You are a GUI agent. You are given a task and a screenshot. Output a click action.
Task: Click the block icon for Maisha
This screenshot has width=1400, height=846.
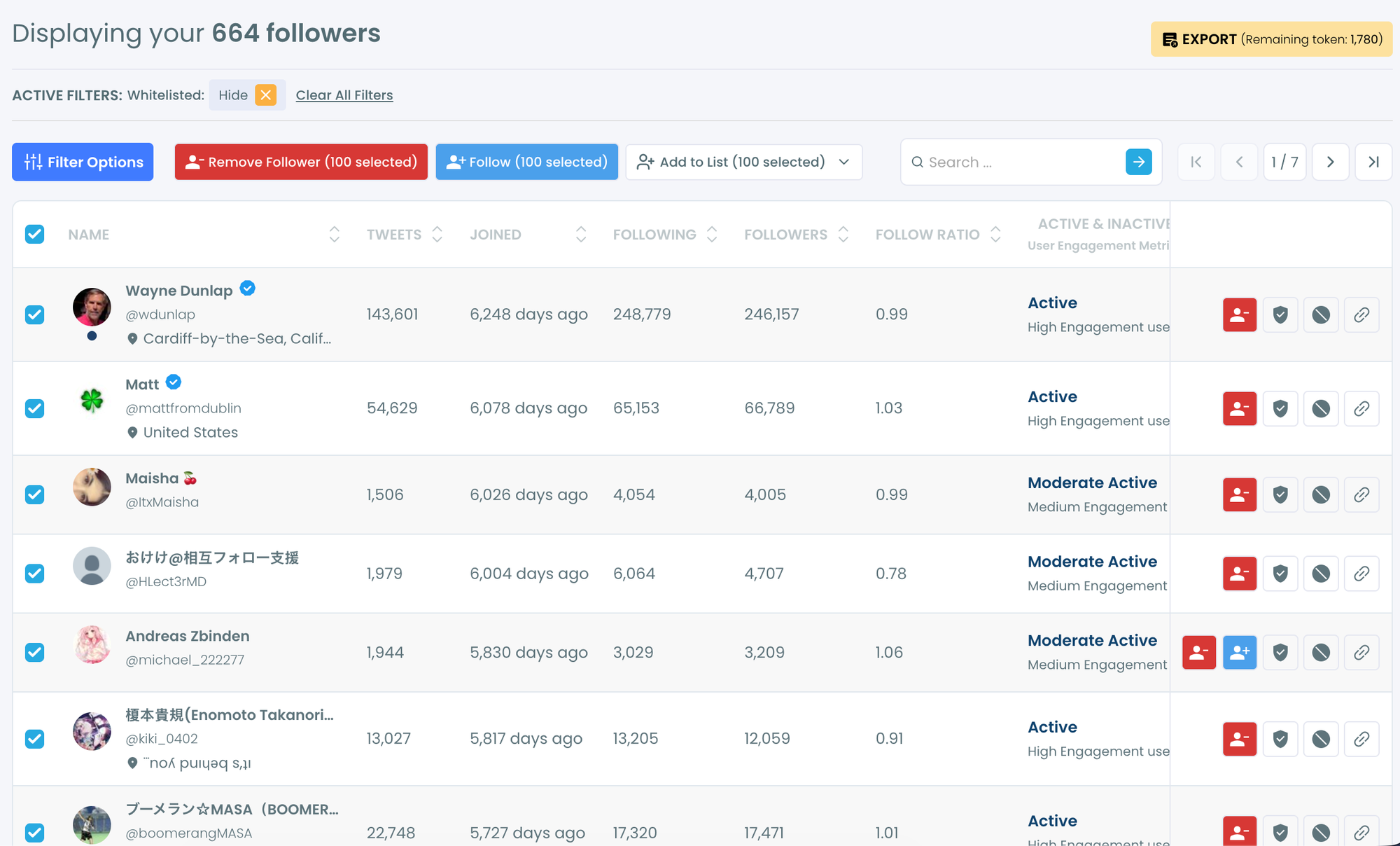click(1320, 495)
